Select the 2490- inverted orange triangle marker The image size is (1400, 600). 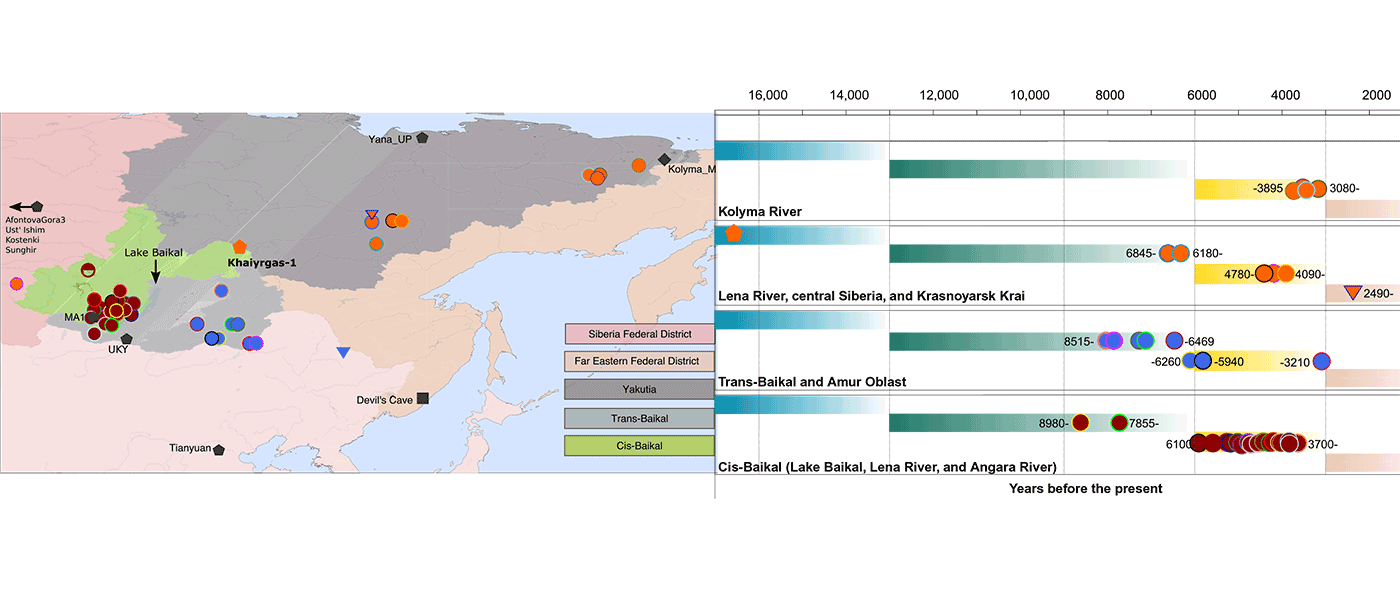point(1352,293)
